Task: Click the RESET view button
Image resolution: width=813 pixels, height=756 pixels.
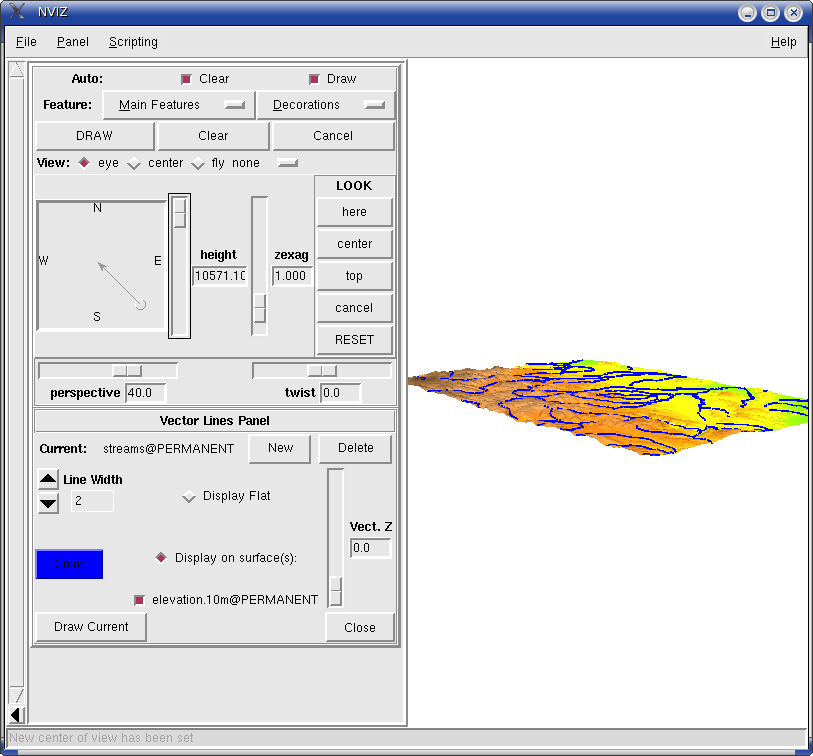Action: click(x=354, y=340)
